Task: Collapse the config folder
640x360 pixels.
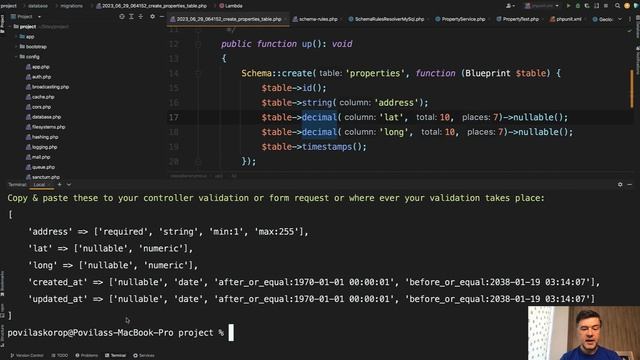Action: [x=16, y=57]
